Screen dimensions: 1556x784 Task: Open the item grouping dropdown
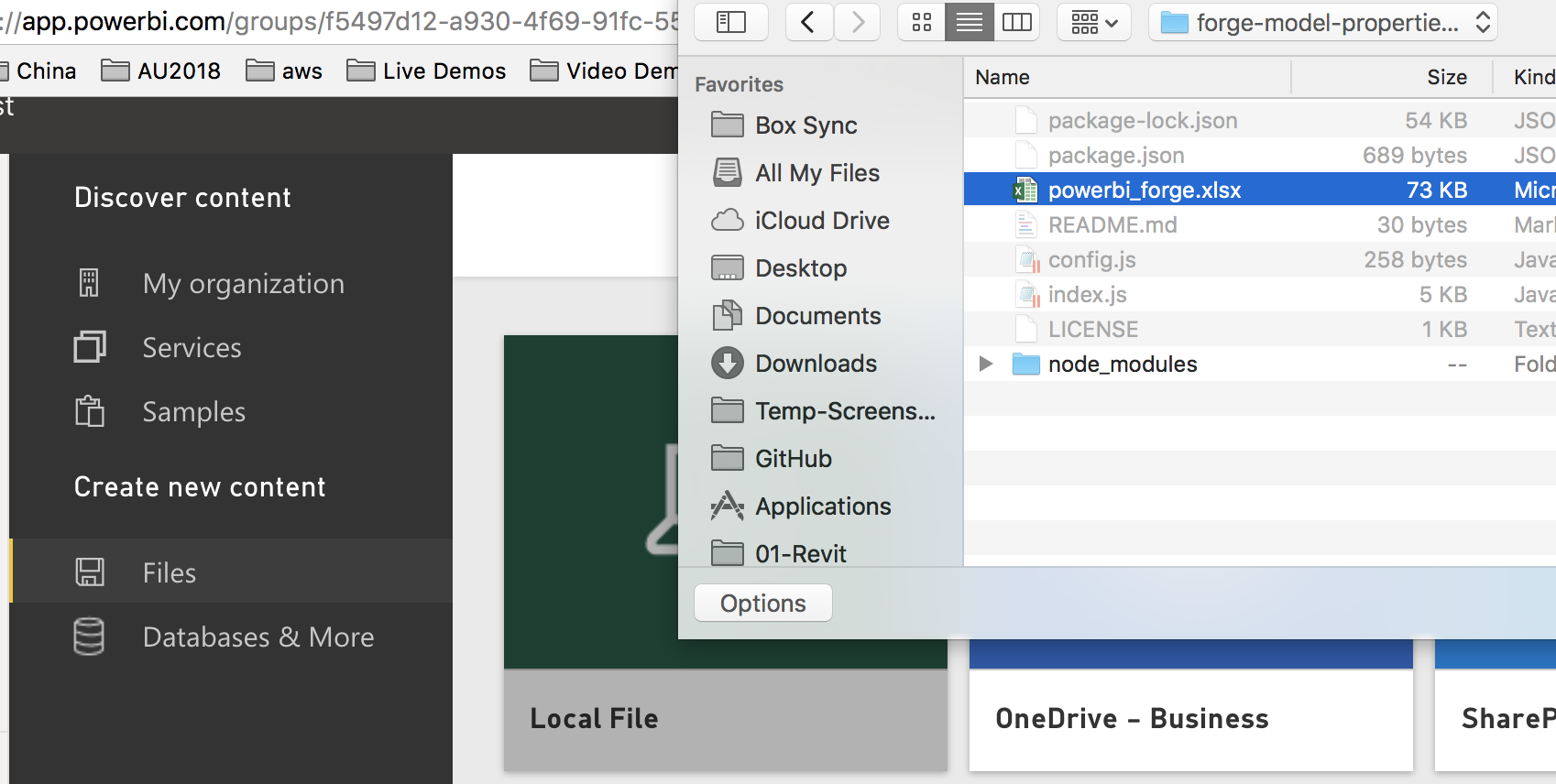[1094, 22]
